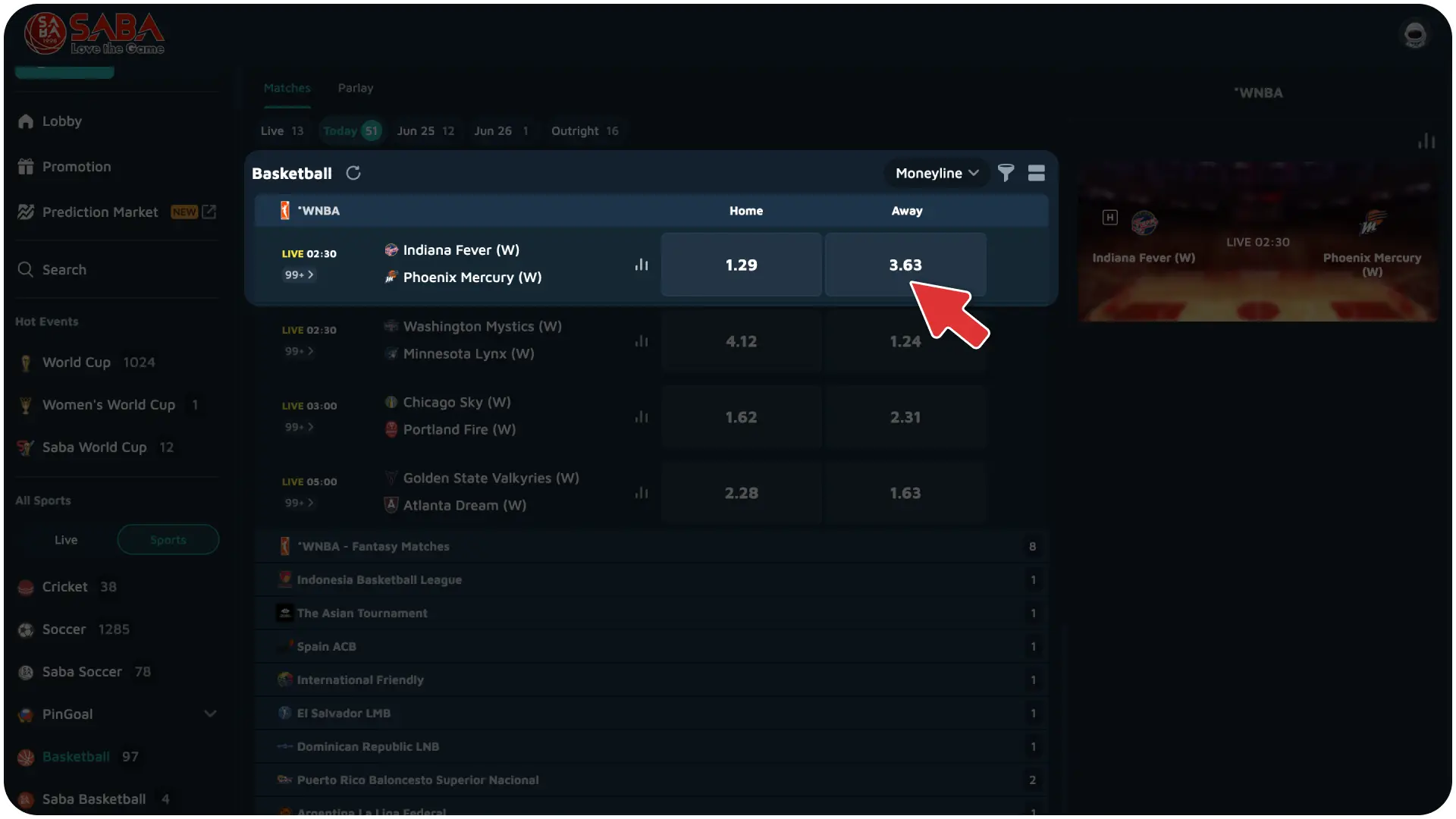Expand the International Friendly league row
The image size is (1456, 819).
652,680
